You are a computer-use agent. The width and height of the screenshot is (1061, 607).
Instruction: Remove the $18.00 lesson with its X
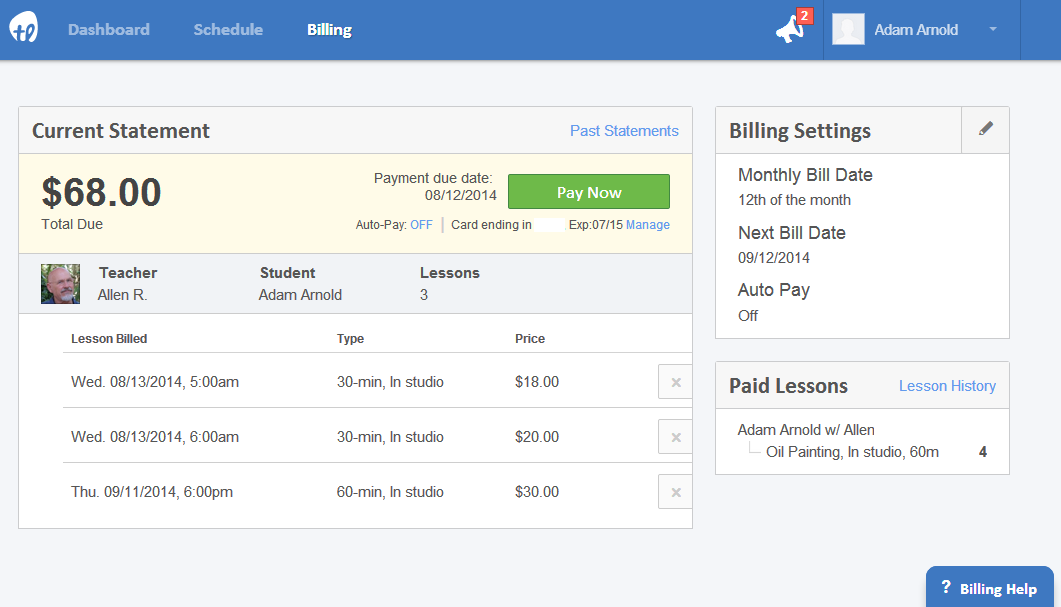tap(675, 382)
